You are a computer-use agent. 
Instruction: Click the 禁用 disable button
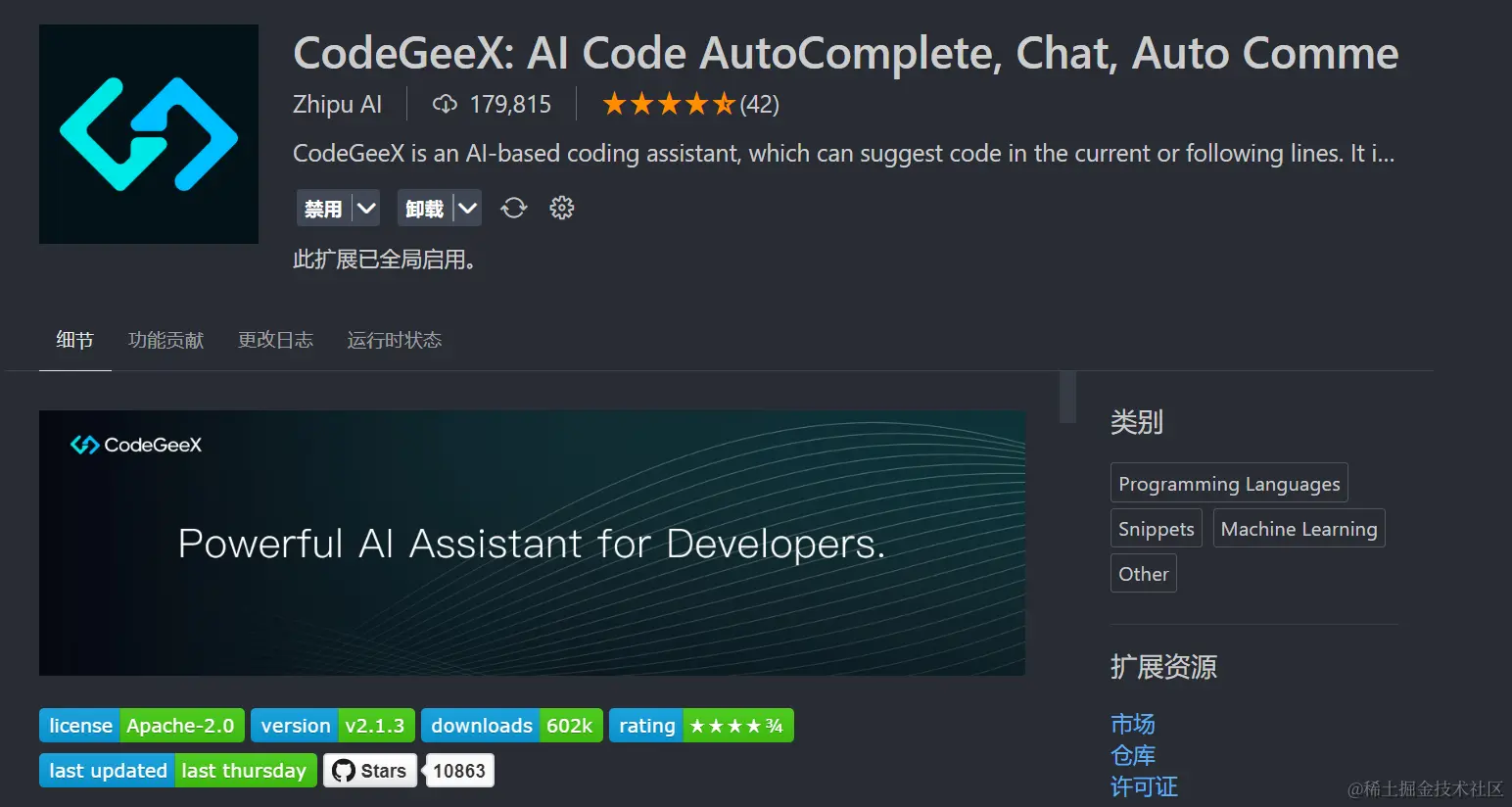pyautogui.click(x=323, y=208)
